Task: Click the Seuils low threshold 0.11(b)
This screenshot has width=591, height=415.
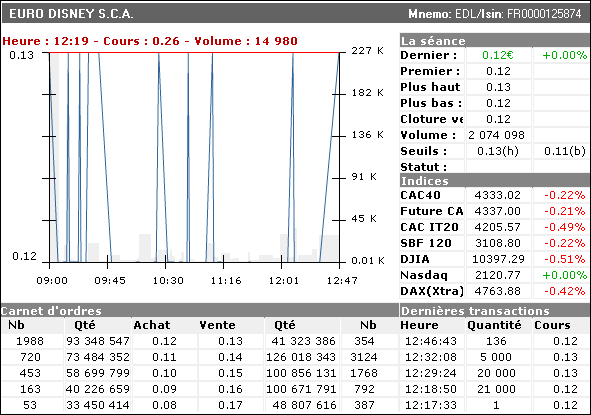Action: [x=565, y=151]
